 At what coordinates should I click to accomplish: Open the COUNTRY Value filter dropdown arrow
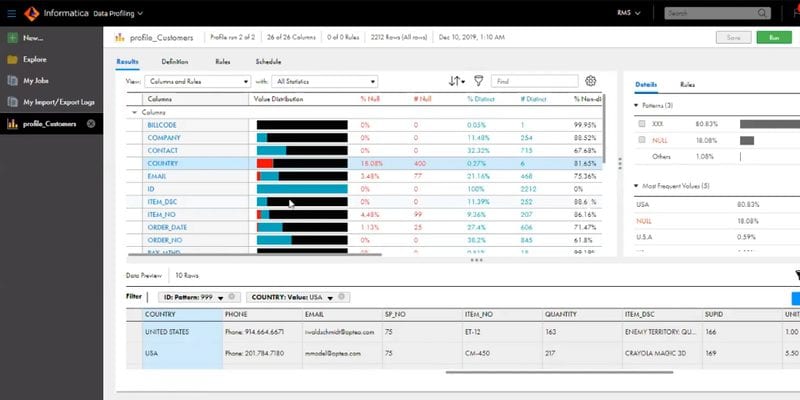click(x=330, y=297)
